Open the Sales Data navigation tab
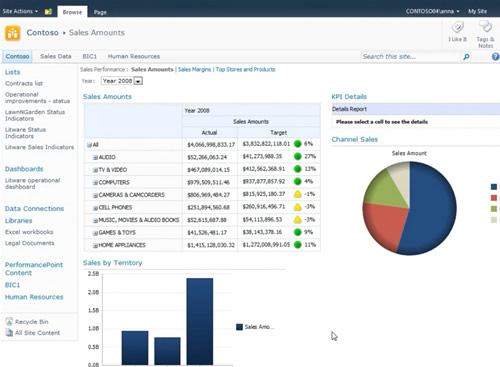 coord(56,56)
